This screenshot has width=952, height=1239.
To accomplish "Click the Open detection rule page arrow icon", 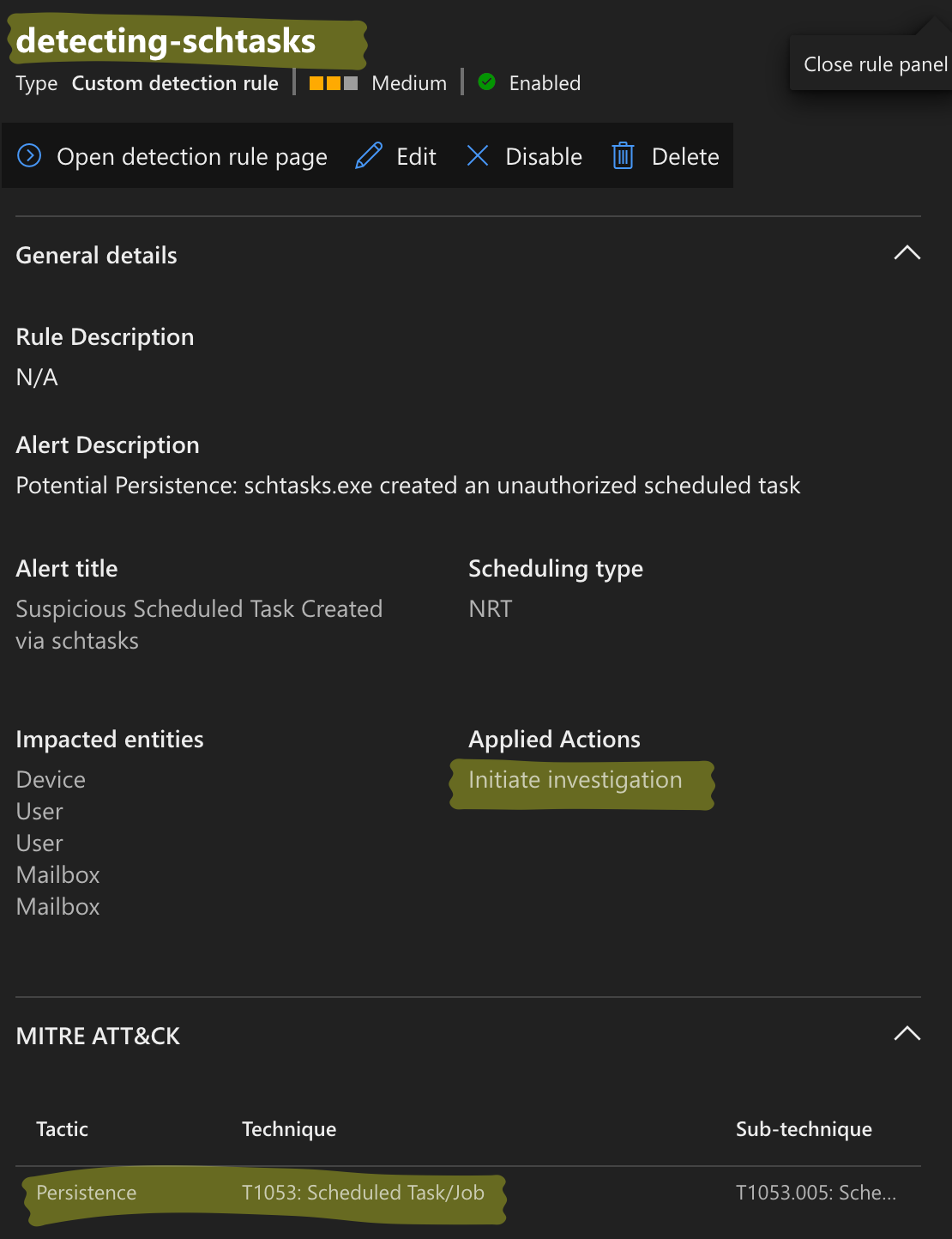I will tap(29, 155).
